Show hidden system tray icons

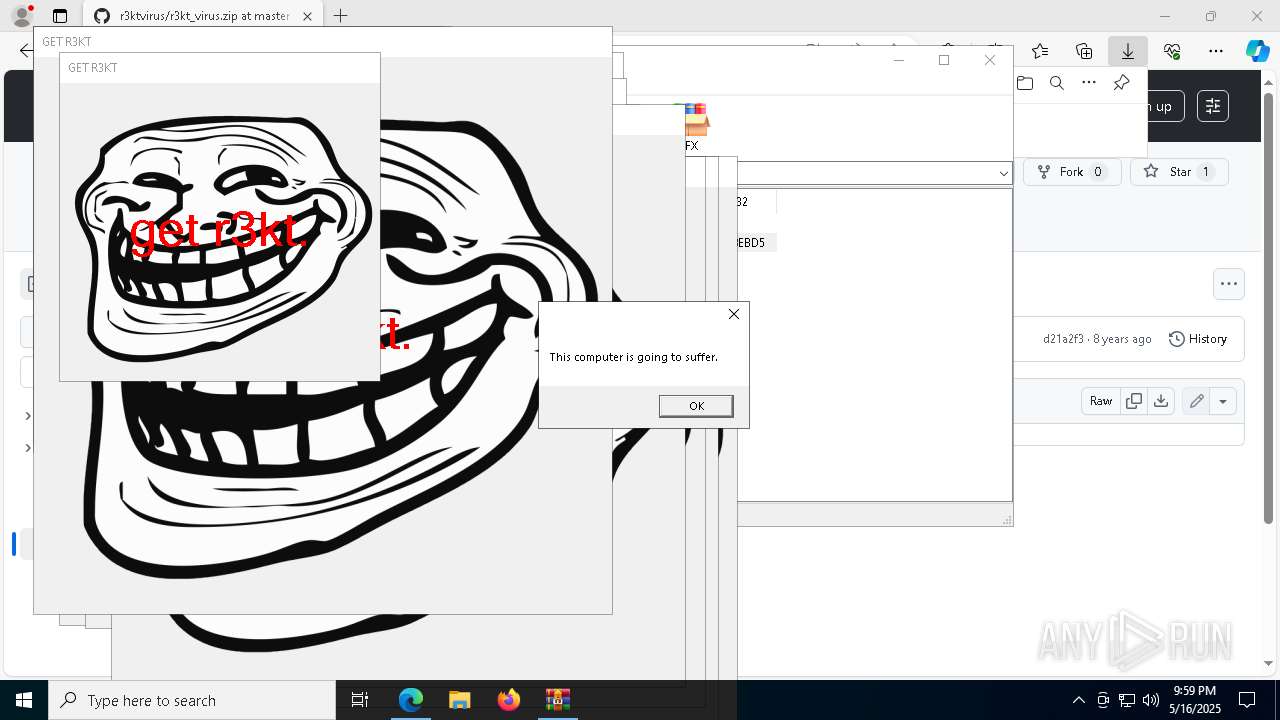pos(1078,700)
